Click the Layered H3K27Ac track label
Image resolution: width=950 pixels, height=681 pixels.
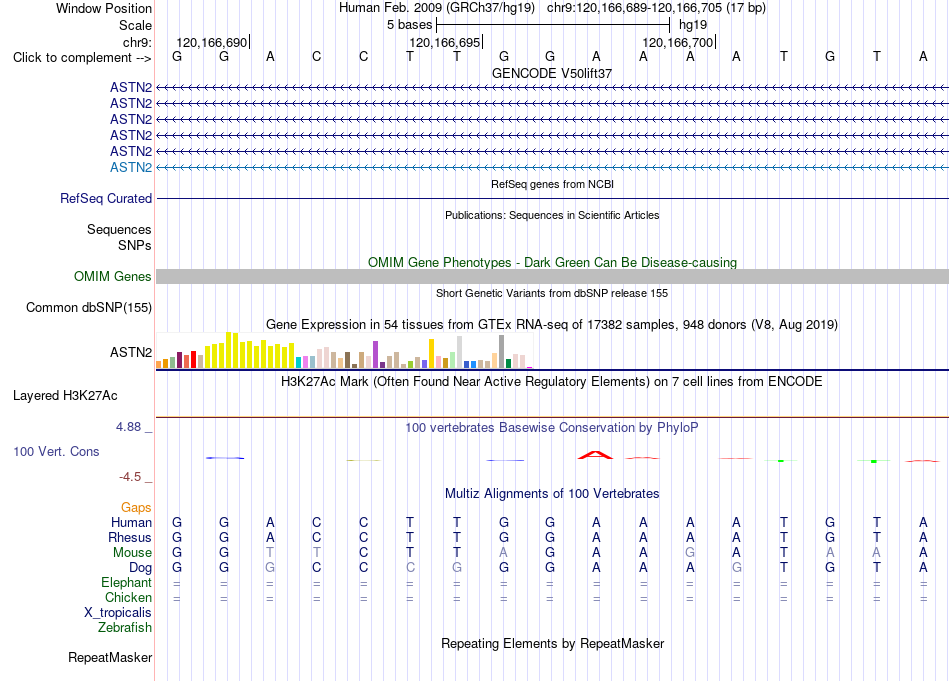pyautogui.click(x=65, y=396)
